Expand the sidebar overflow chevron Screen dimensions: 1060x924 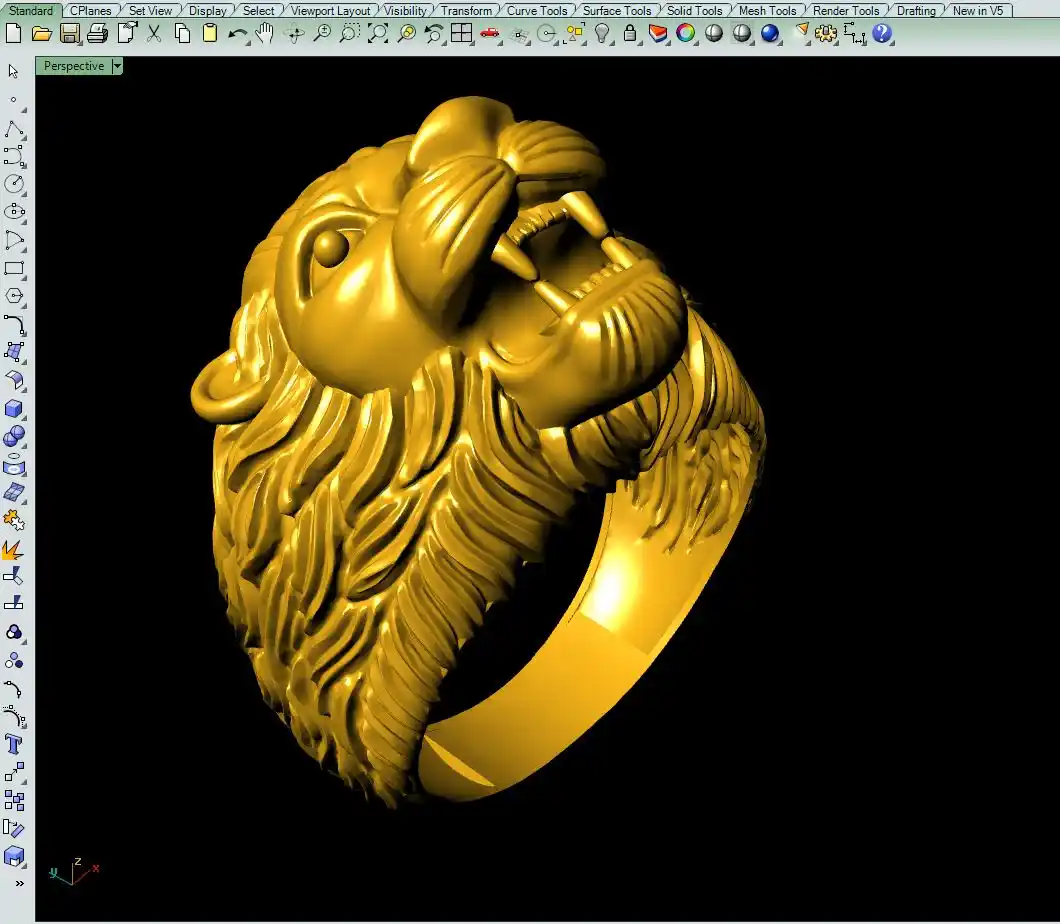coord(18,883)
